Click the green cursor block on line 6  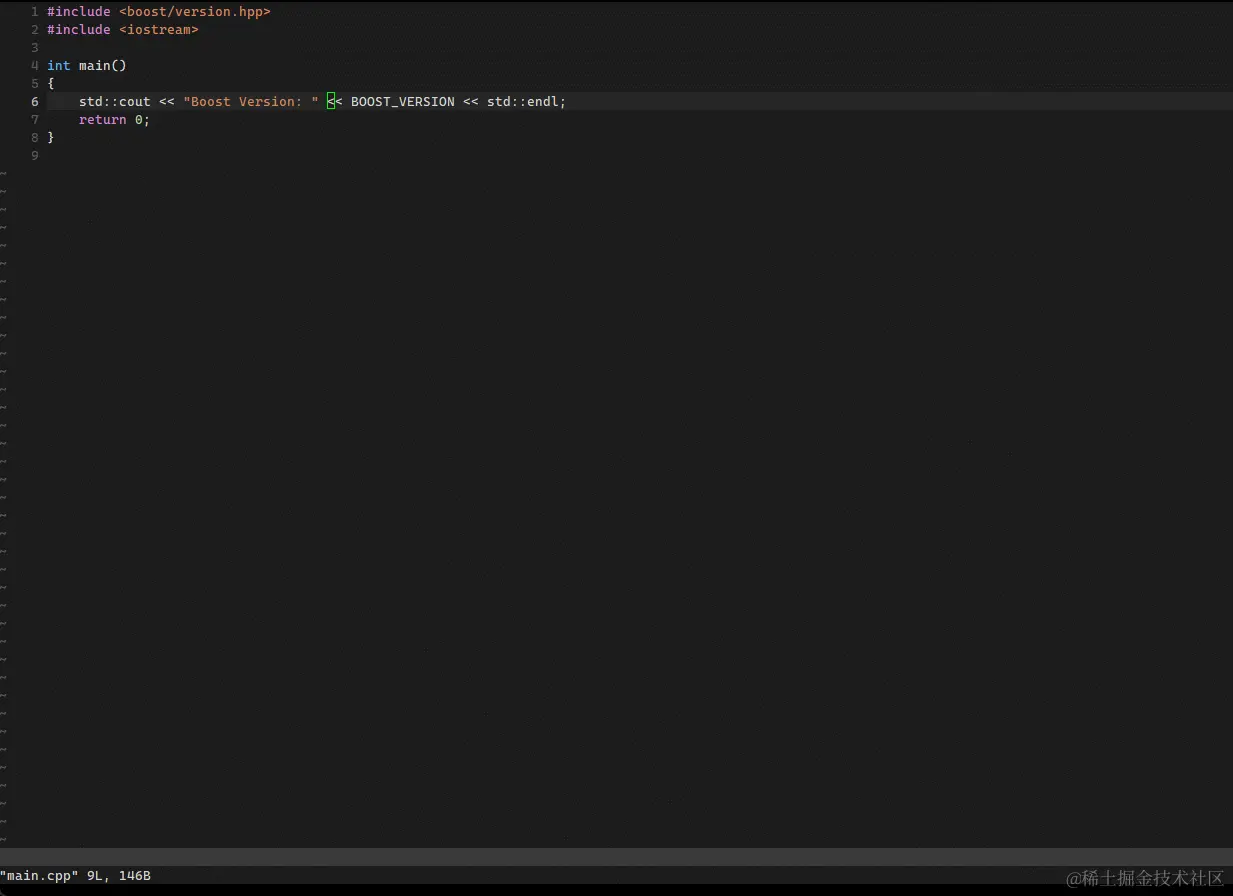click(331, 101)
